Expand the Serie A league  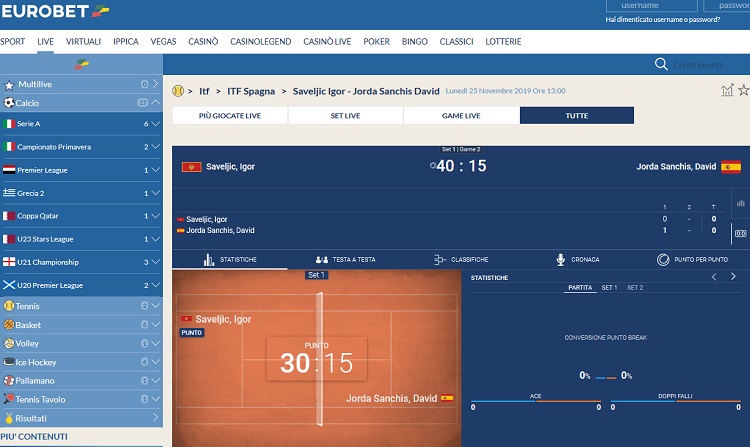[x=155, y=123]
